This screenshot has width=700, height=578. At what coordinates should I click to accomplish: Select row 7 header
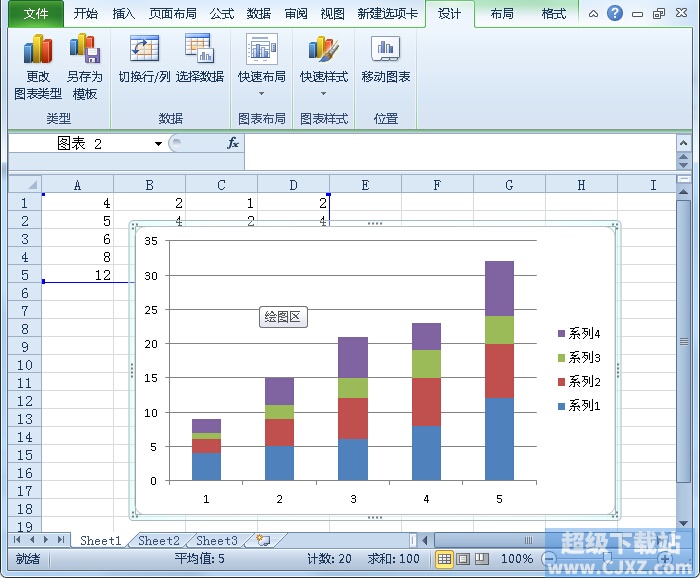(x=25, y=311)
